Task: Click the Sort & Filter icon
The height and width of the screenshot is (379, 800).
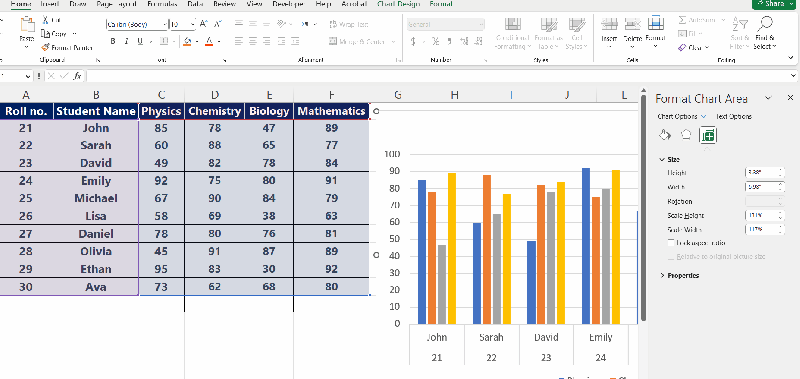Action: [x=740, y=24]
